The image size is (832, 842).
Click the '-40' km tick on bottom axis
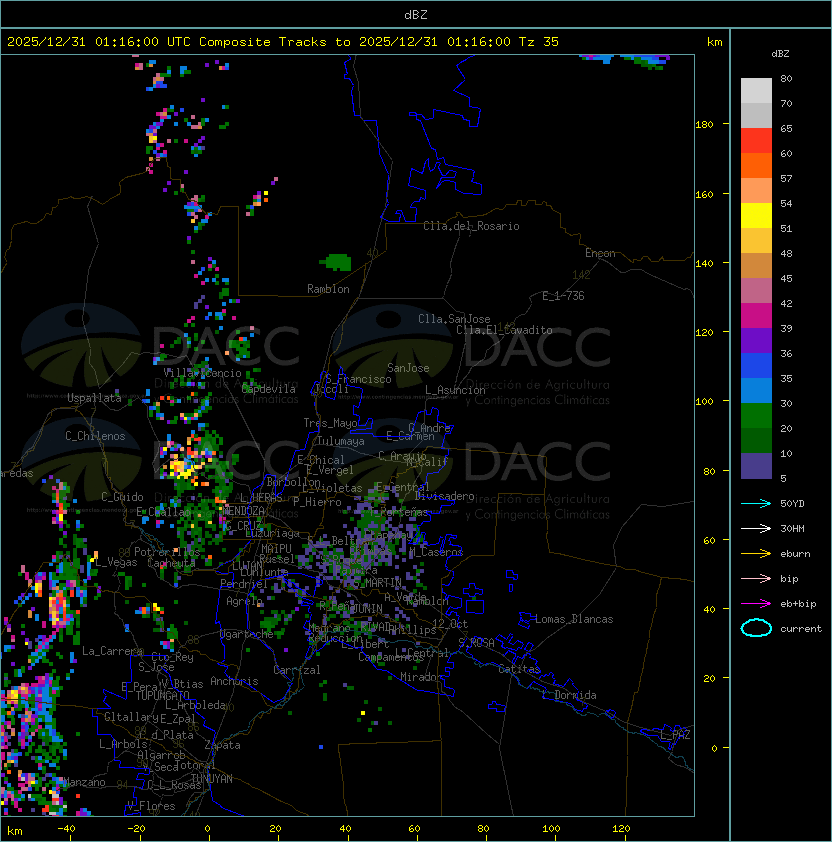[x=66, y=829]
